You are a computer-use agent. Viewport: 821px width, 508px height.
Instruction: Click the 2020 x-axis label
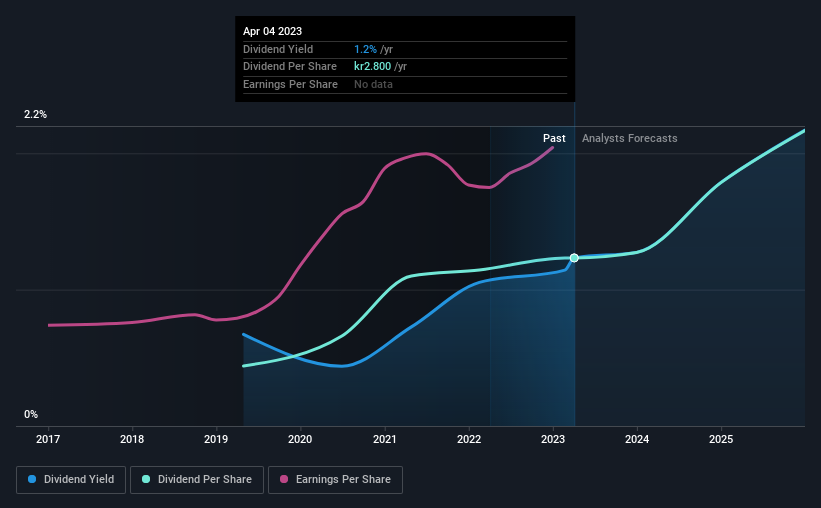[x=300, y=439]
